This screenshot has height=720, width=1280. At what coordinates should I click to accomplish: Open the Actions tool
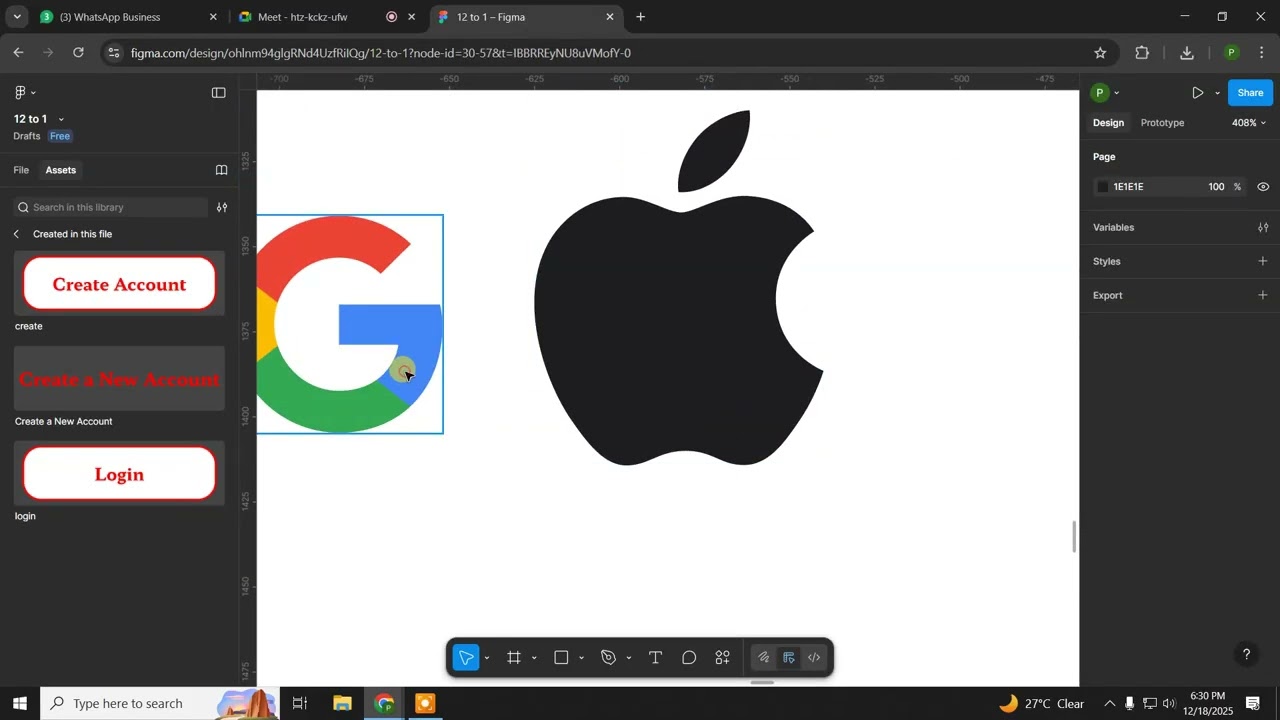(x=722, y=657)
